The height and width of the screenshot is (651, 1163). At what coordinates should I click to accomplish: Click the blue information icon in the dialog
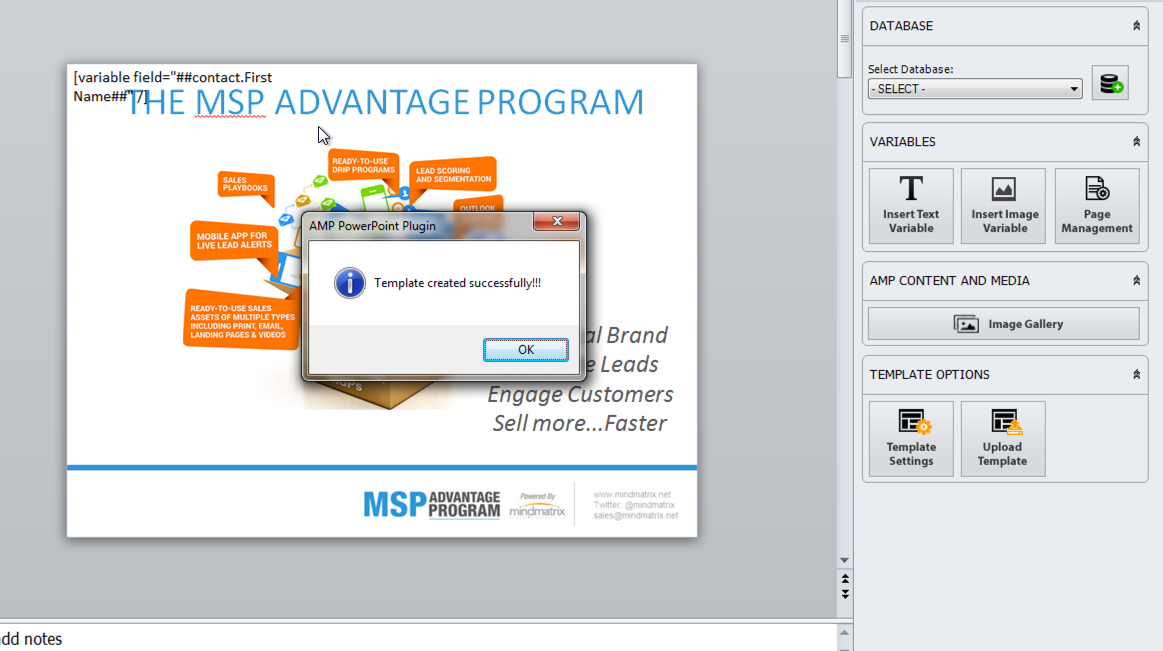(x=349, y=283)
